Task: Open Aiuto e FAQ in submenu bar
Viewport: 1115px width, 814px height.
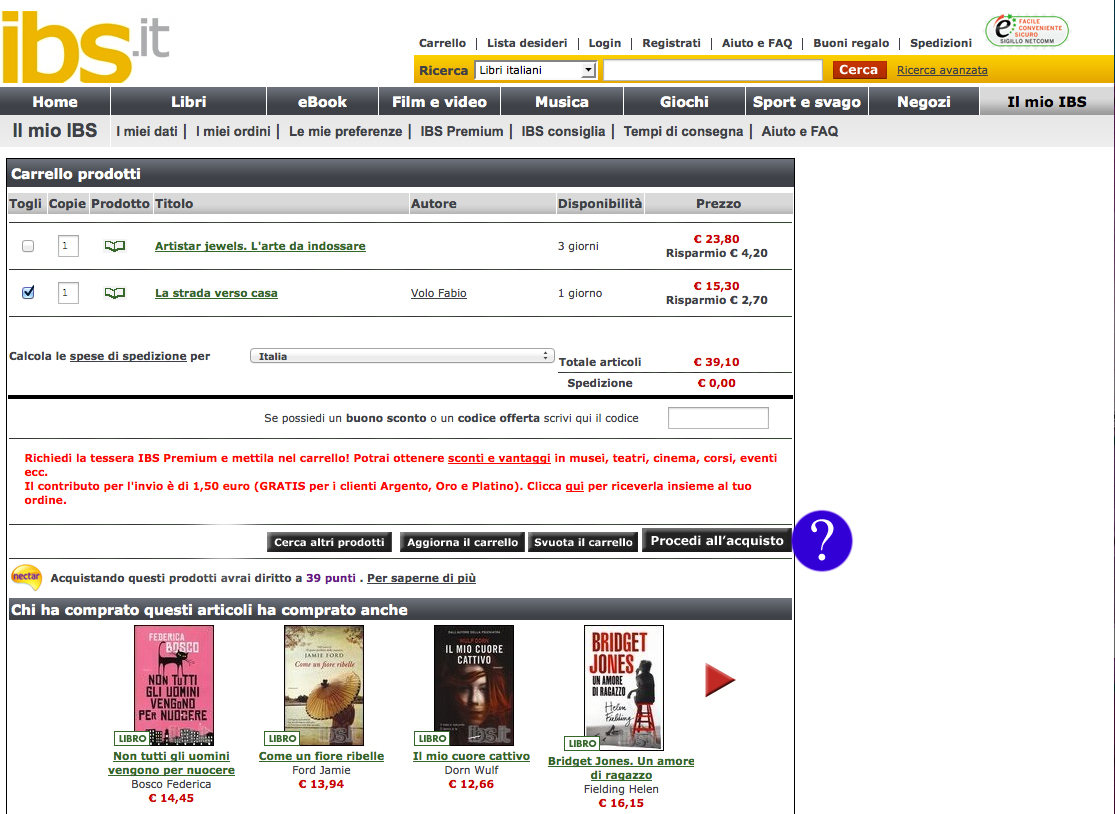Action: pos(800,132)
